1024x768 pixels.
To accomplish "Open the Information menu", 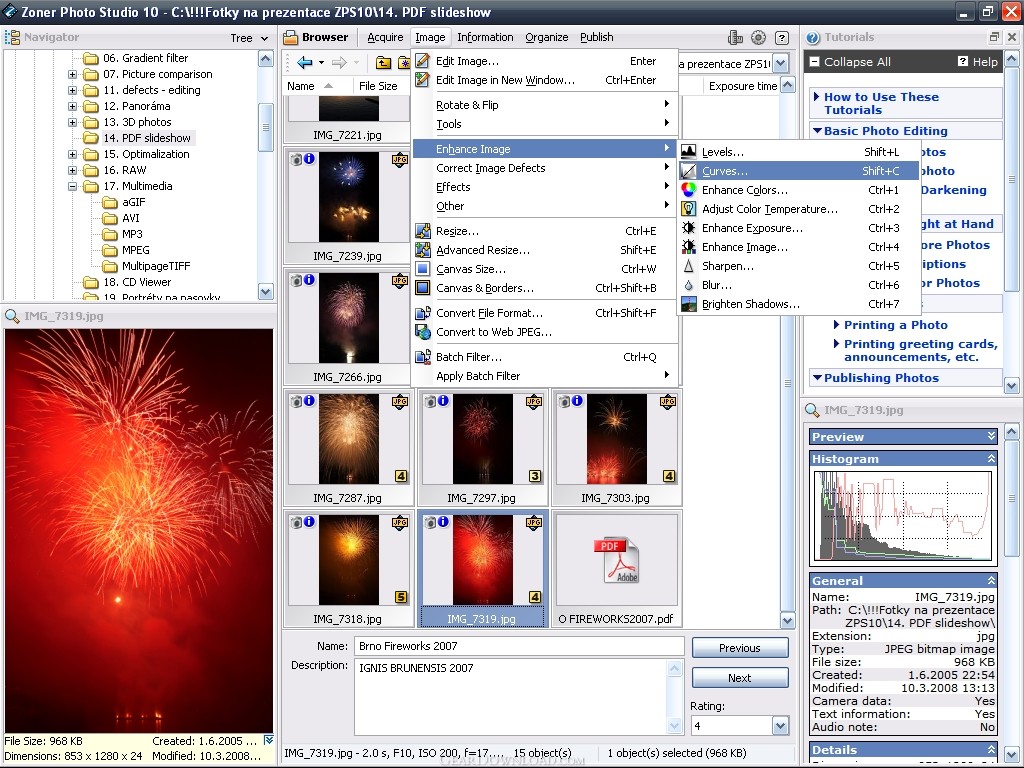I will (x=485, y=37).
